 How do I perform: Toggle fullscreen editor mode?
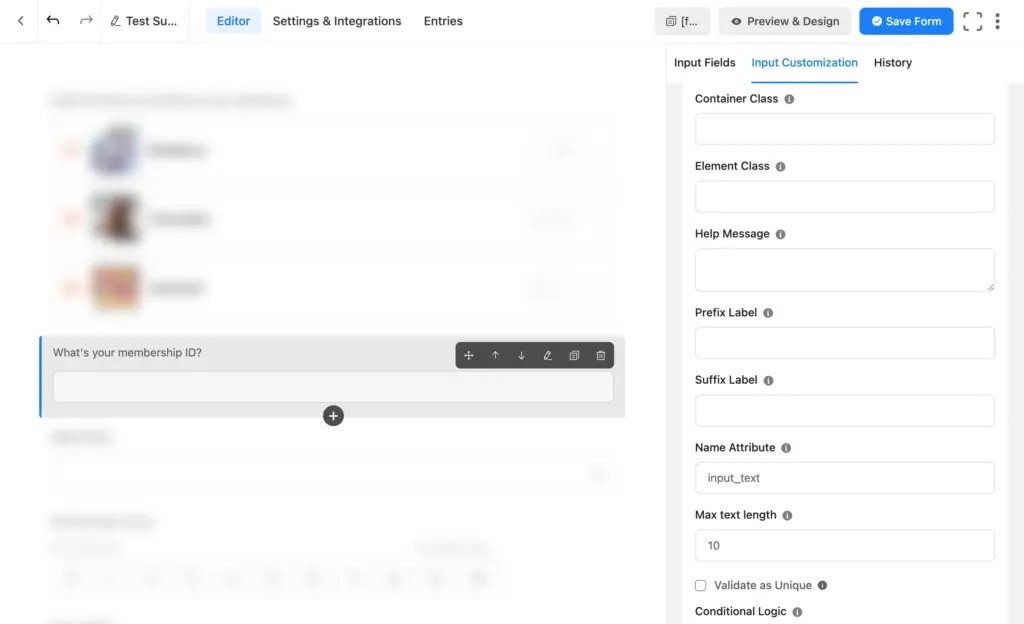[972, 21]
